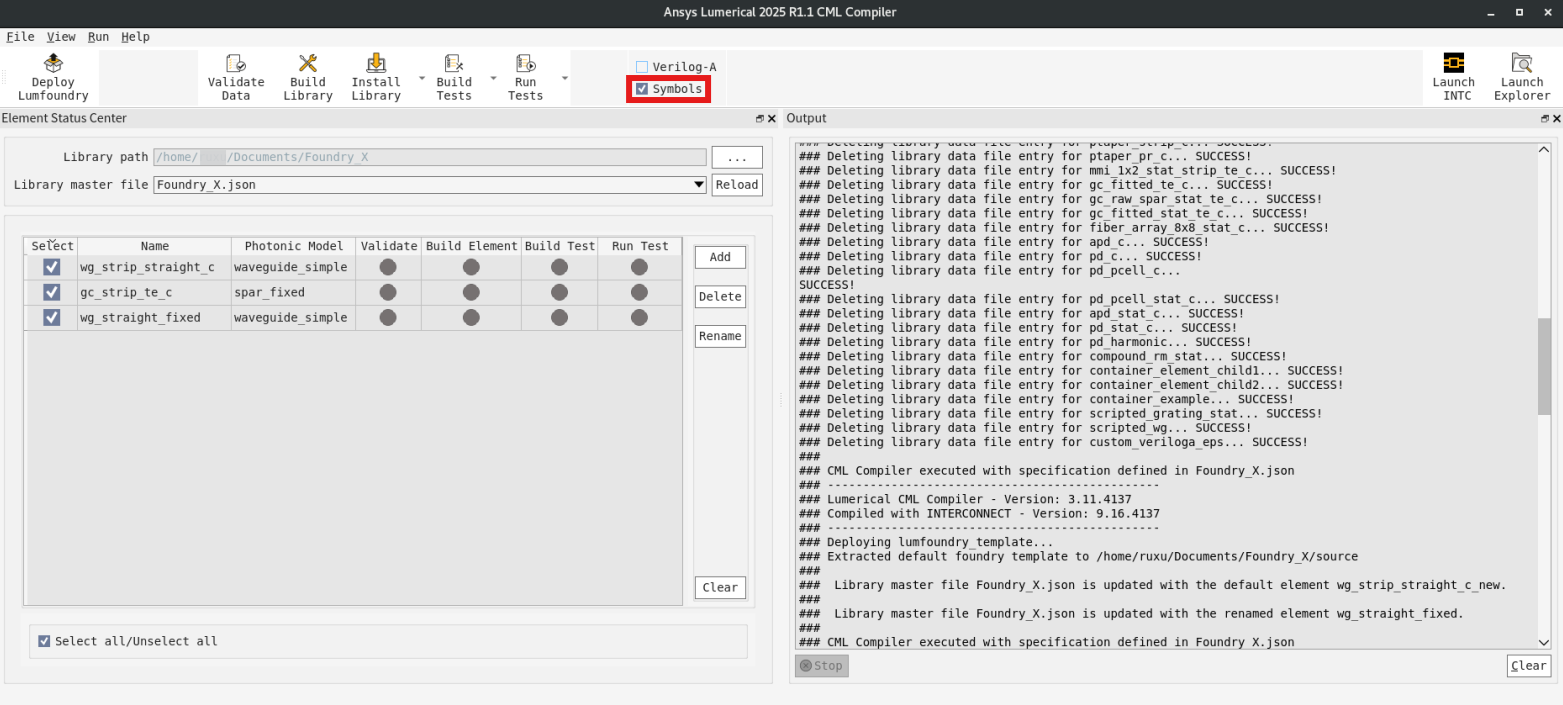Uncheck gc_strip_te_c selection box
The height and width of the screenshot is (705, 1563).
coord(51,292)
